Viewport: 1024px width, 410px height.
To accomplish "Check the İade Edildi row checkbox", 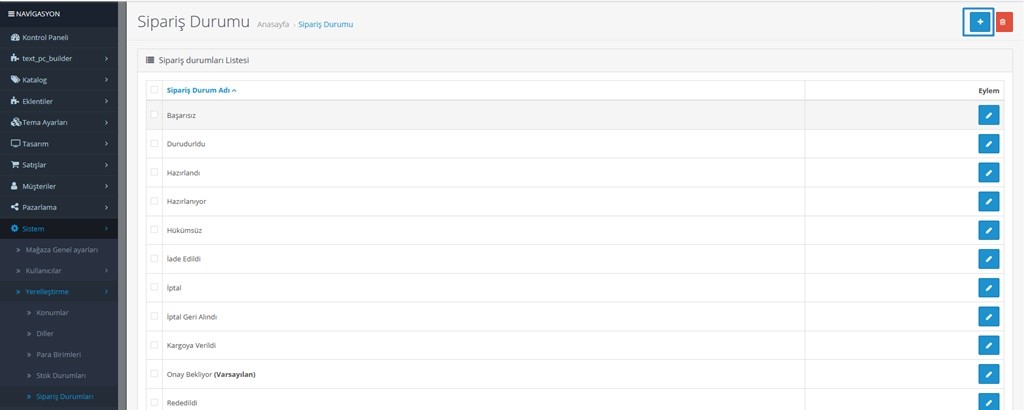I will pyautogui.click(x=154, y=259).
